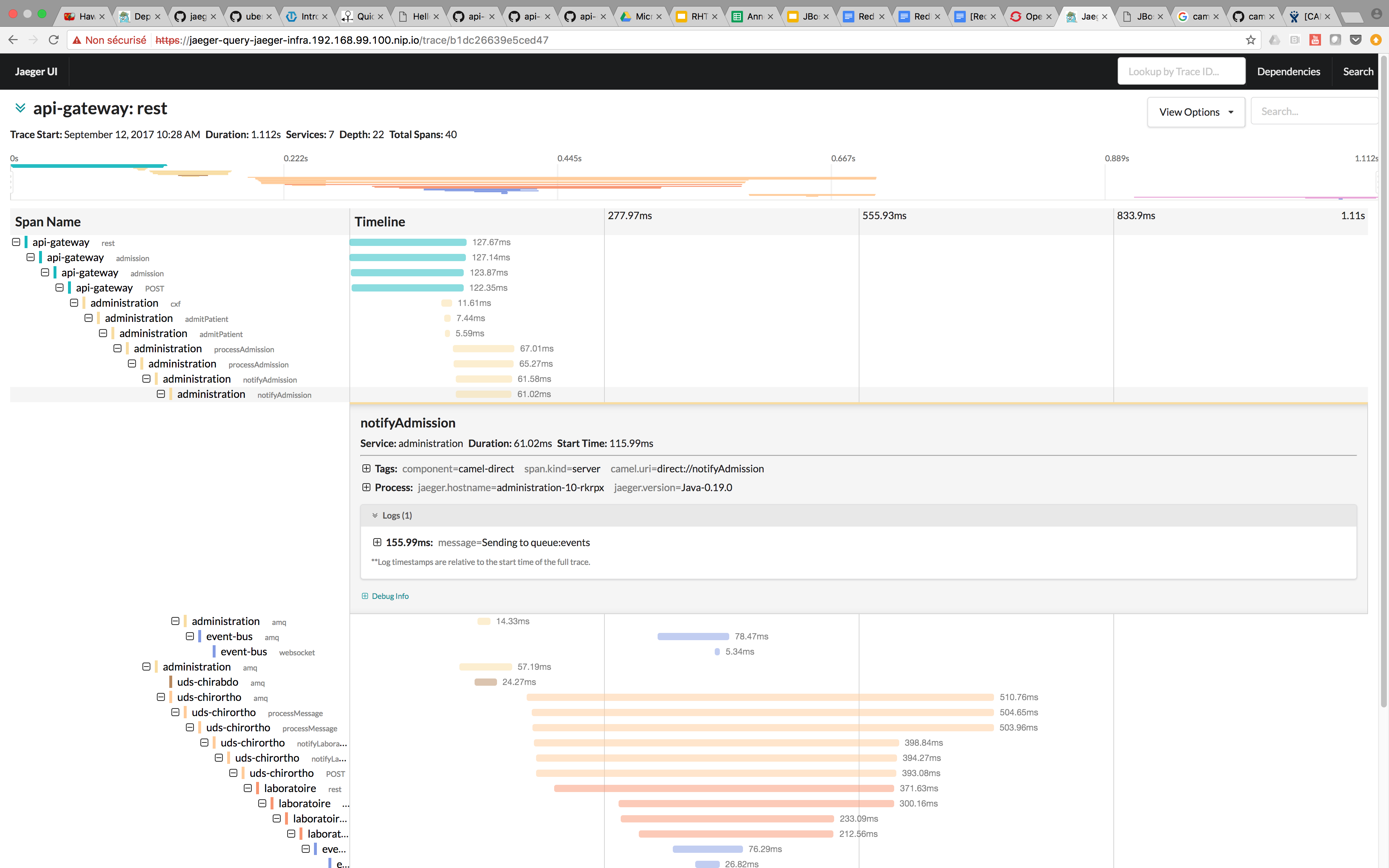Click the double chevron beside the trace title
The image size is (1389, 868).
tap(20, 108)
